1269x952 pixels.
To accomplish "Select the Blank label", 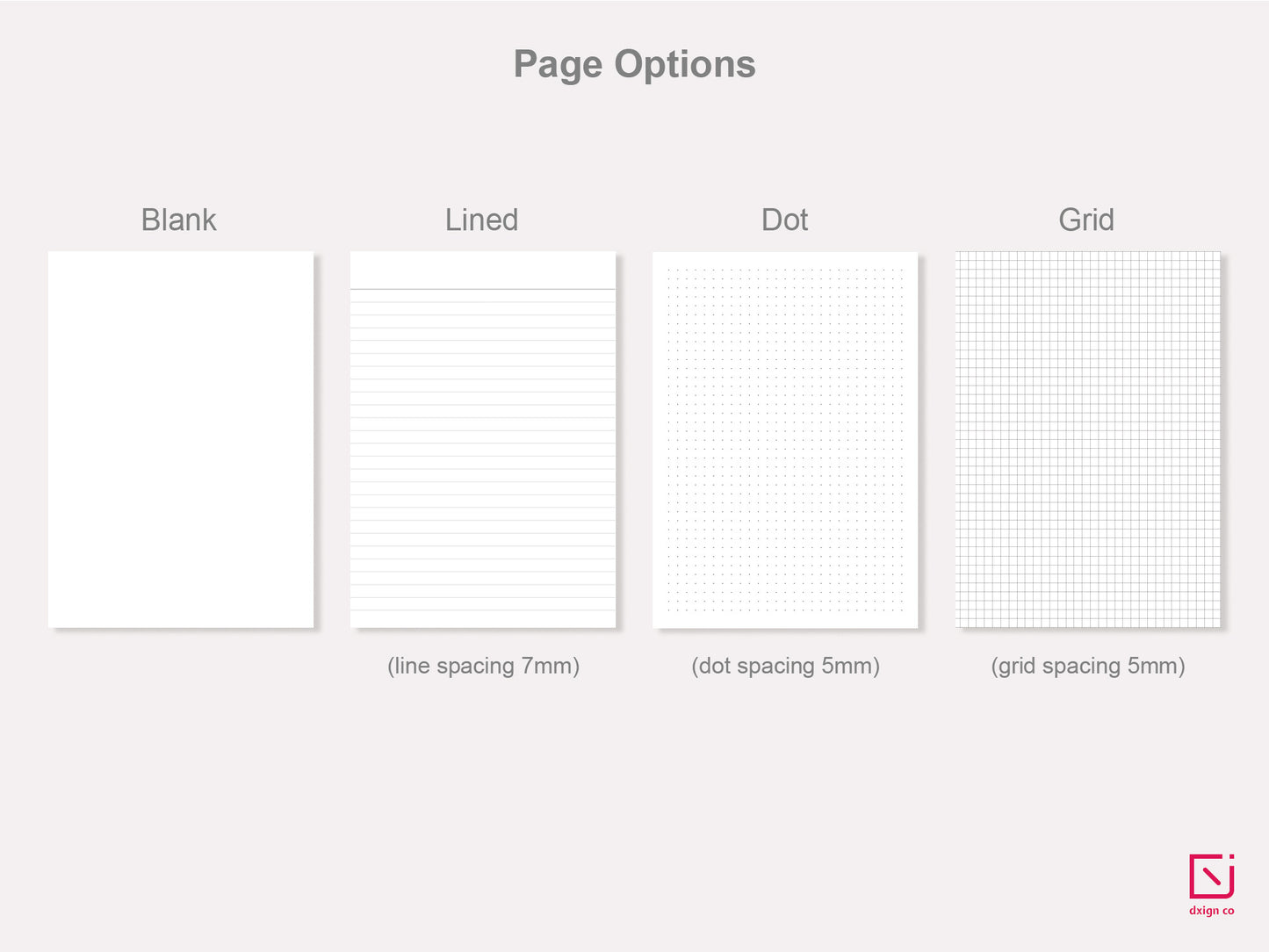I will (x=178, y=220).
